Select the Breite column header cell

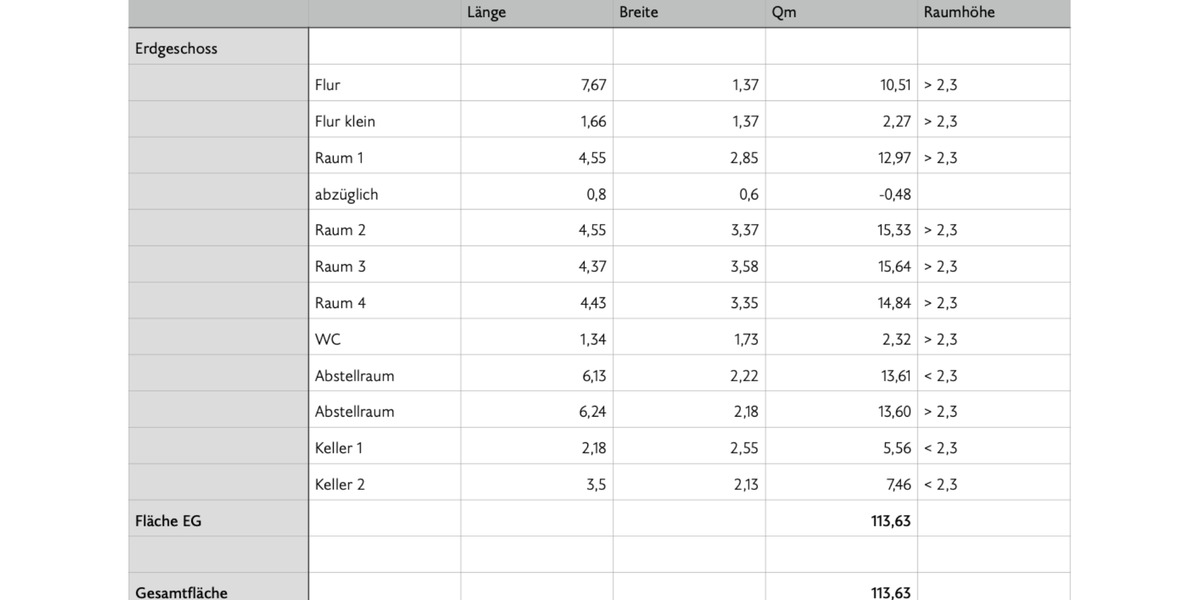click(x=688, y=13)
